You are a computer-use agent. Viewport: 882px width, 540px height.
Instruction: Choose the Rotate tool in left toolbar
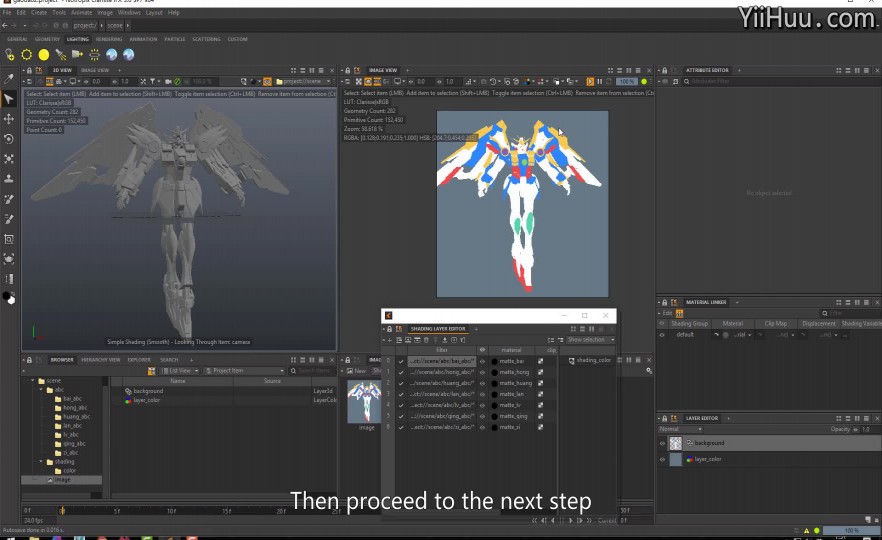click(x=8, y=139)
